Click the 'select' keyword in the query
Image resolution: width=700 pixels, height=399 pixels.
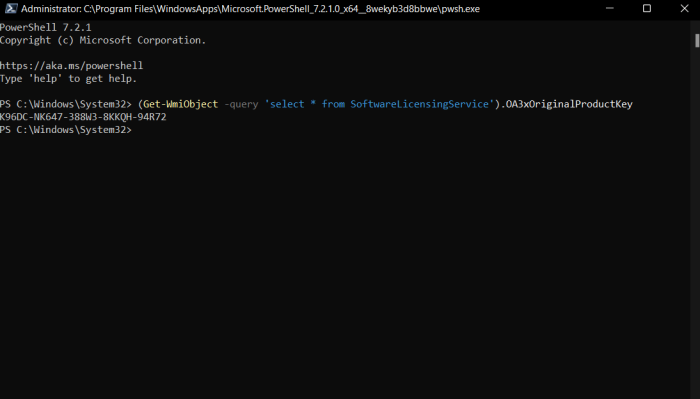click(x=287, y=104)
